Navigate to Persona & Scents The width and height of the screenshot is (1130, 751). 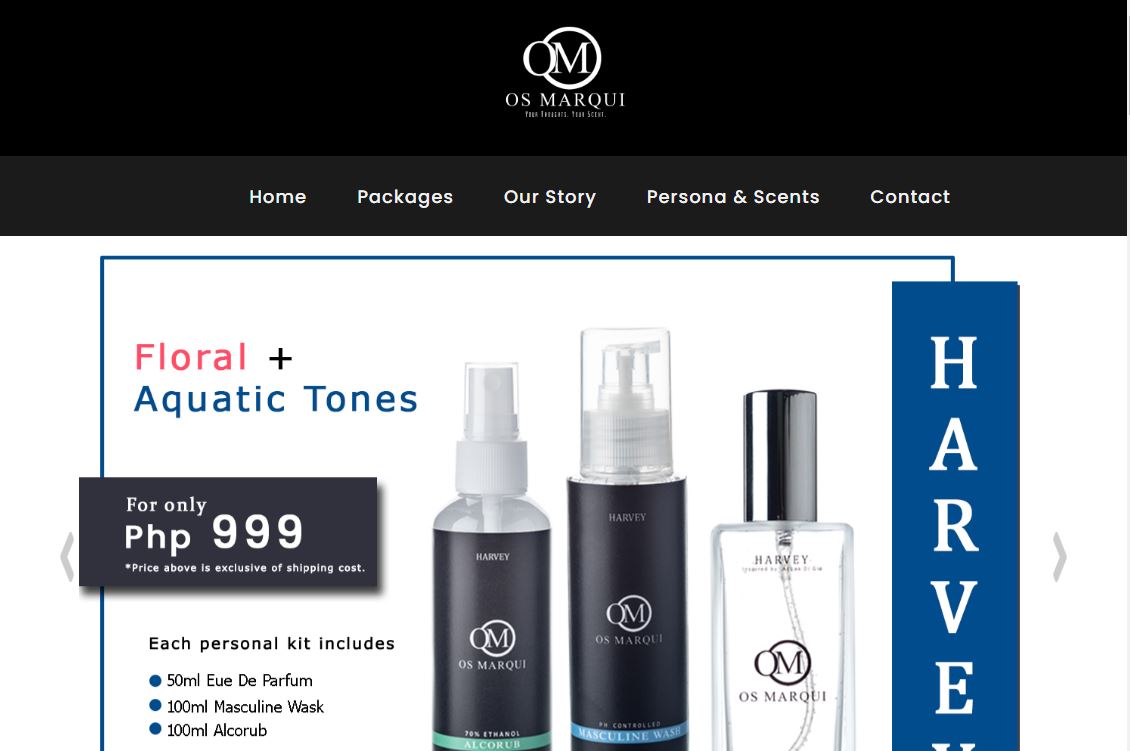[x=733, y=197]
